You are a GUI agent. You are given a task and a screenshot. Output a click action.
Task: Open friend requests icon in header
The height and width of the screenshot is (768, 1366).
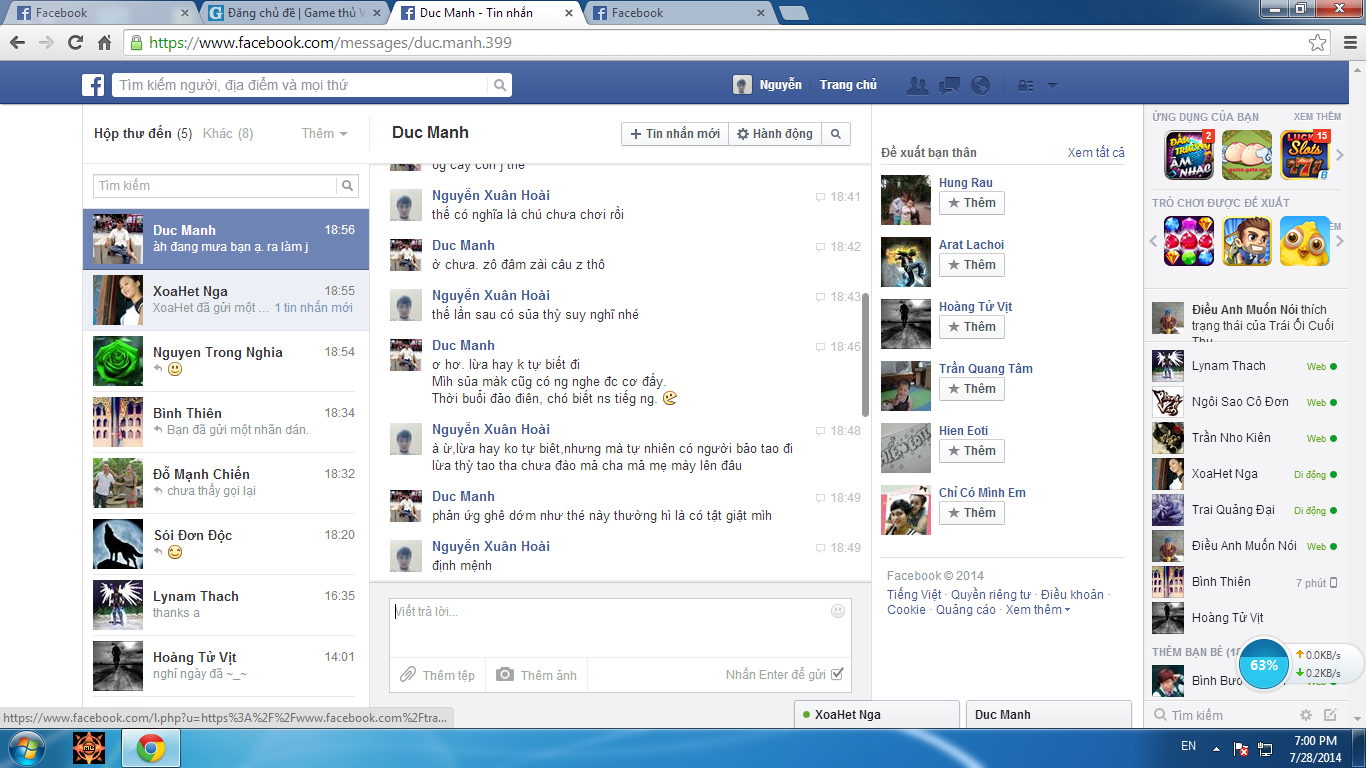[x=917, y=85]
